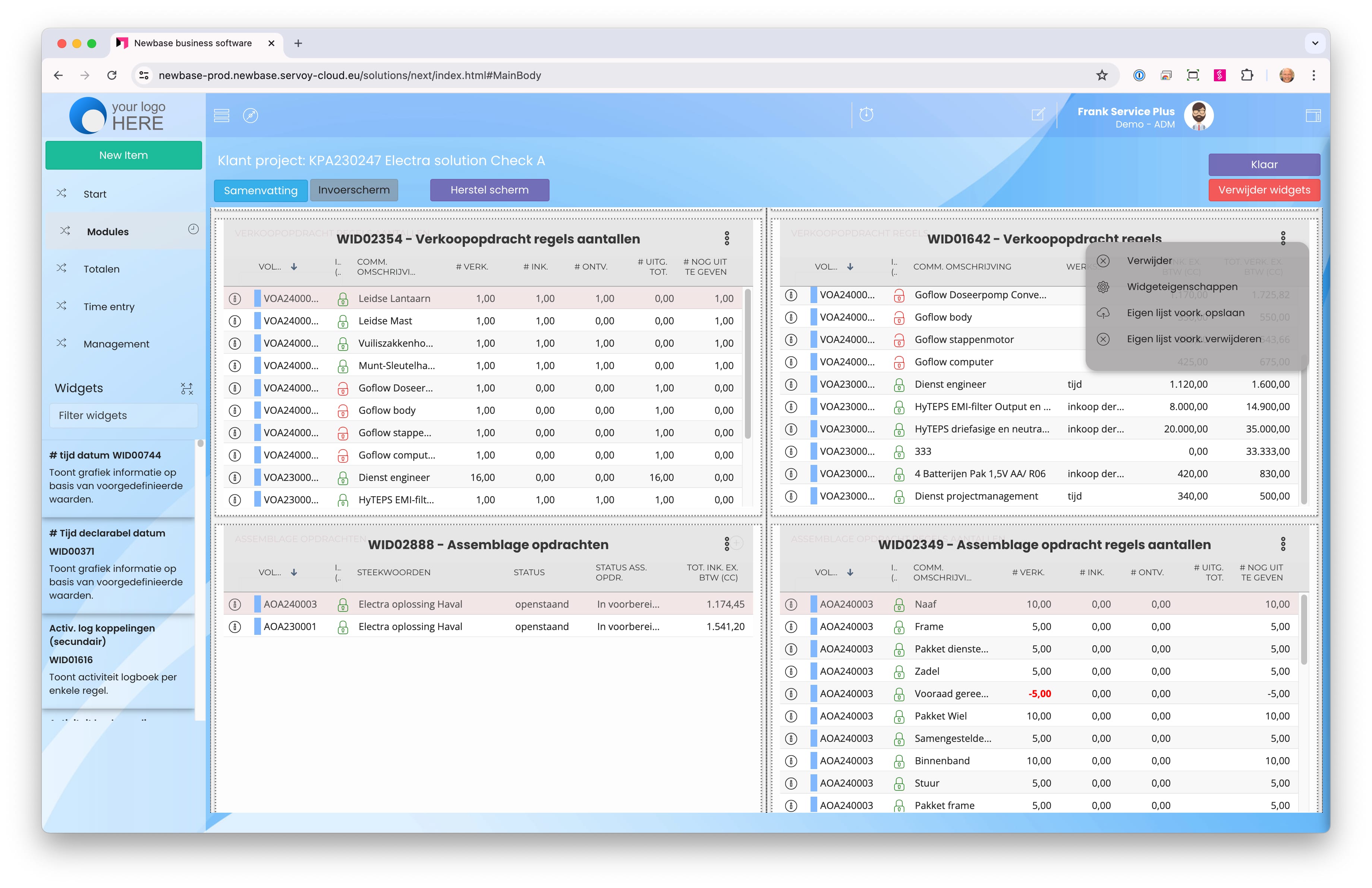
Task: Open three-dot menu of WID02349 widget
Action: pyautogui.click(x=1283, y=544)
